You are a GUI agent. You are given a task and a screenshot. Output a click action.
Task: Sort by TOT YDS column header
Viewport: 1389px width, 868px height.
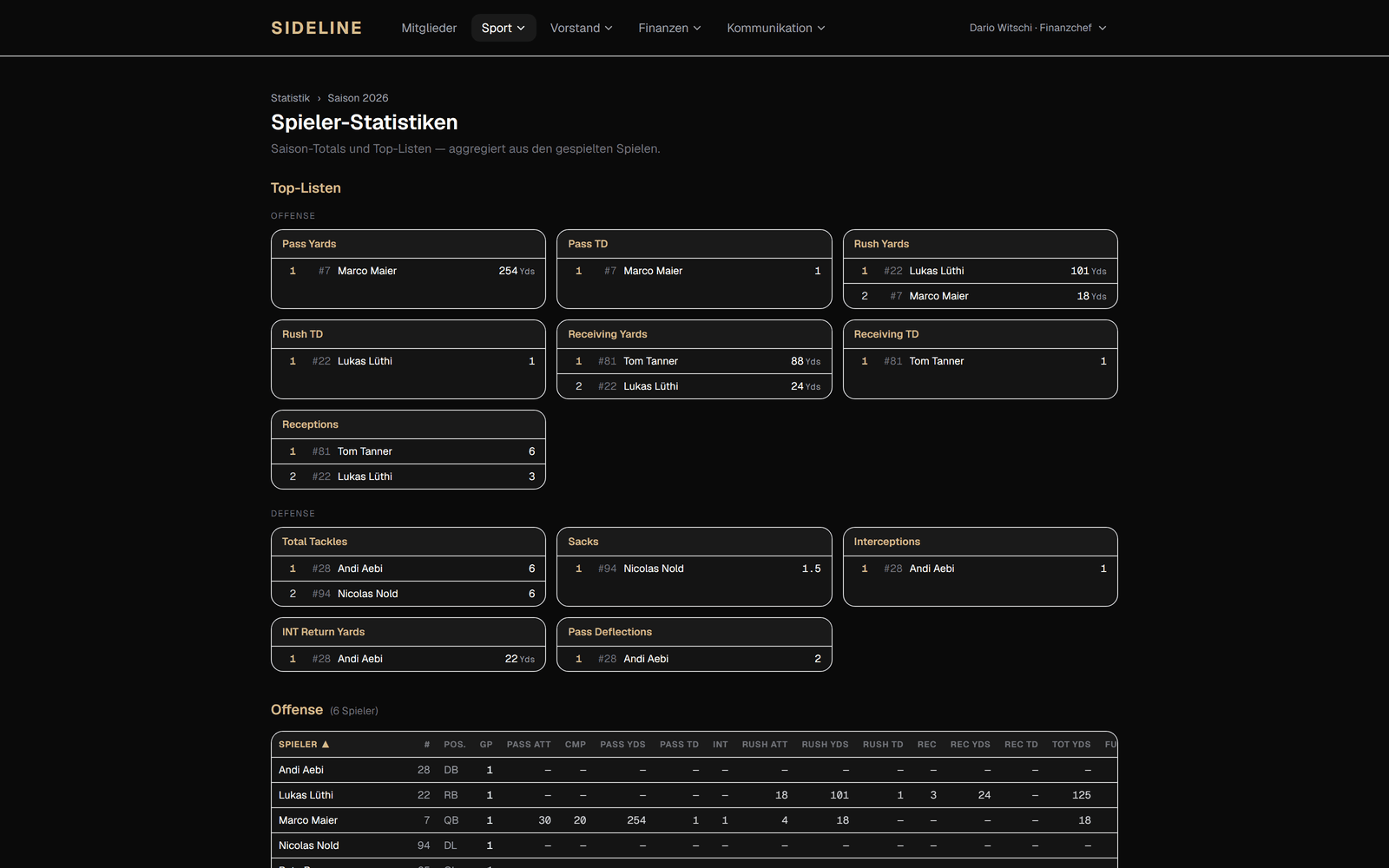pyautogui.click(x=1071, y=745)
